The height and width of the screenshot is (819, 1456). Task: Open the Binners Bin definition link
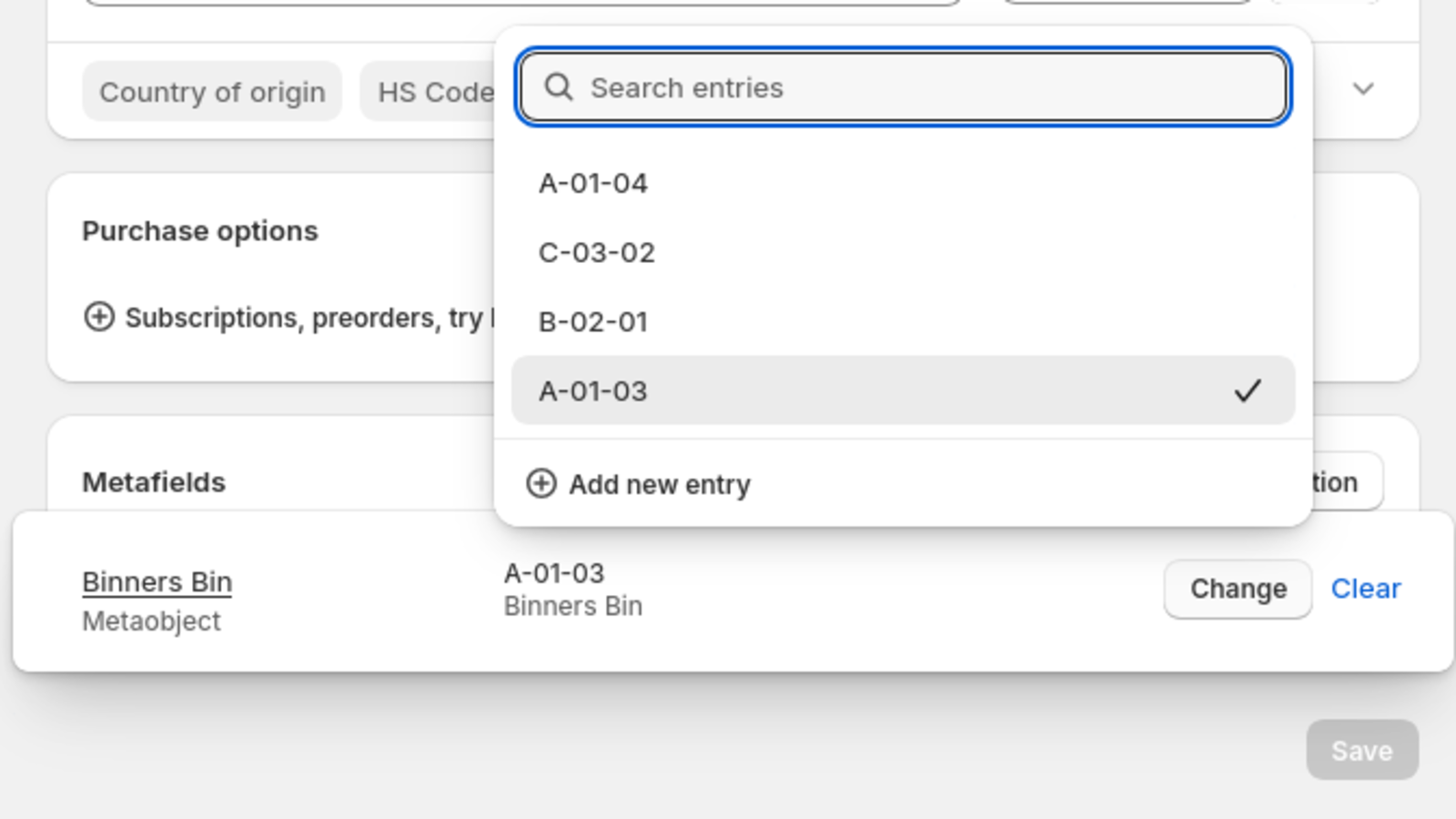click(157, 581)
